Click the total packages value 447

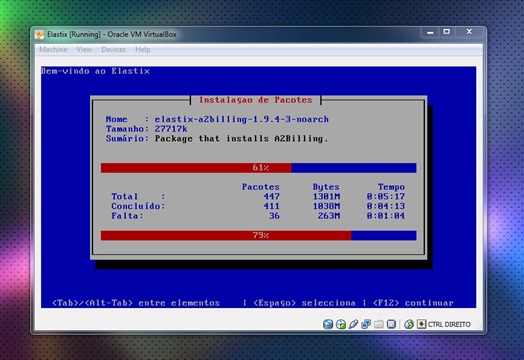[271, 196]
